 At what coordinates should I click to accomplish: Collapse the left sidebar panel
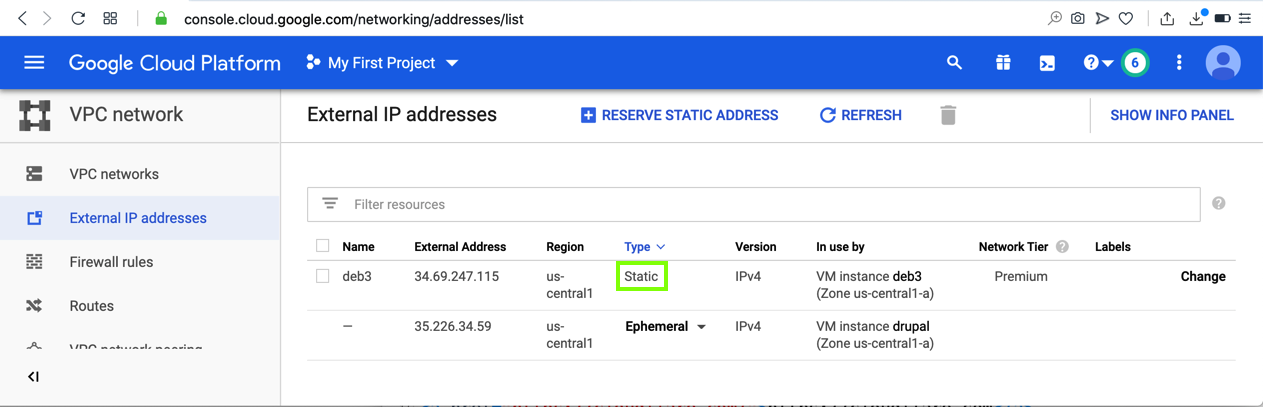33,377
